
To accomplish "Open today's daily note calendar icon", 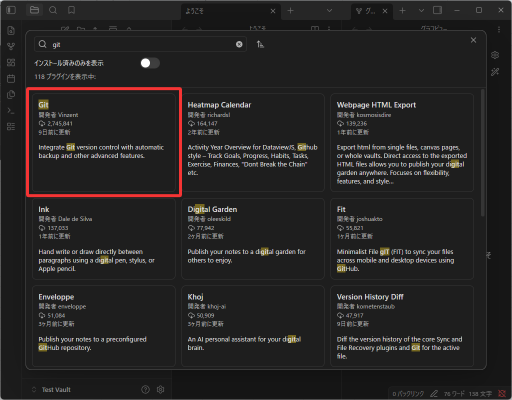I will point(11,79).
